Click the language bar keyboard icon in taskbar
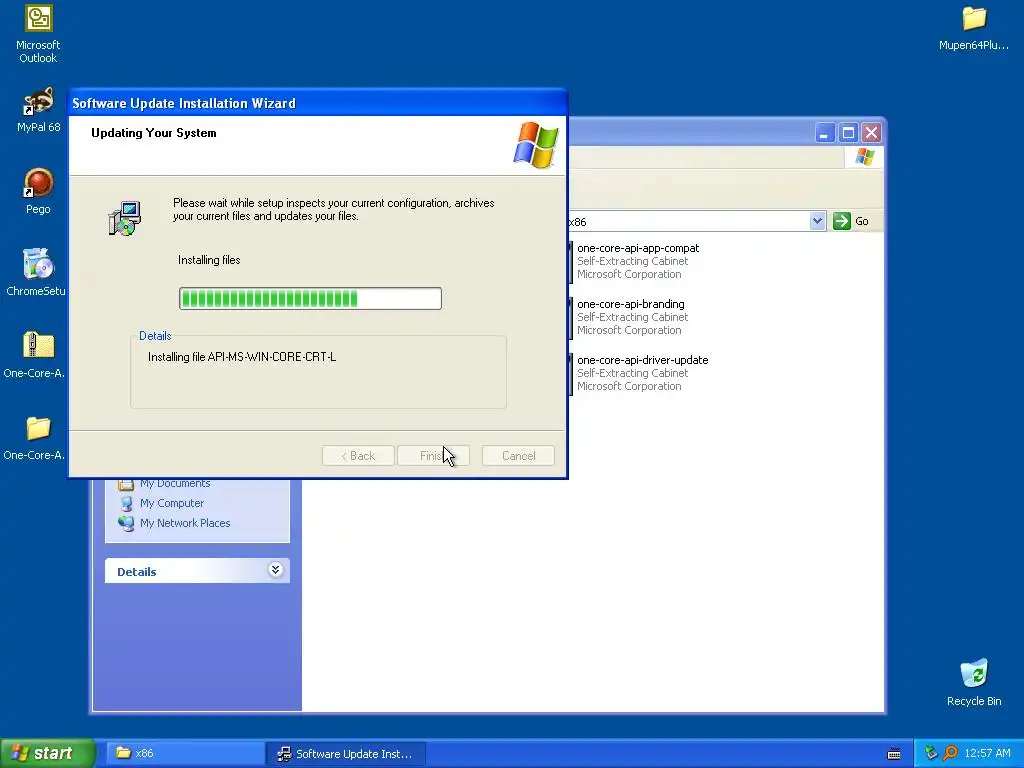The image size is (1024, 768). click(x=894, y=754)
